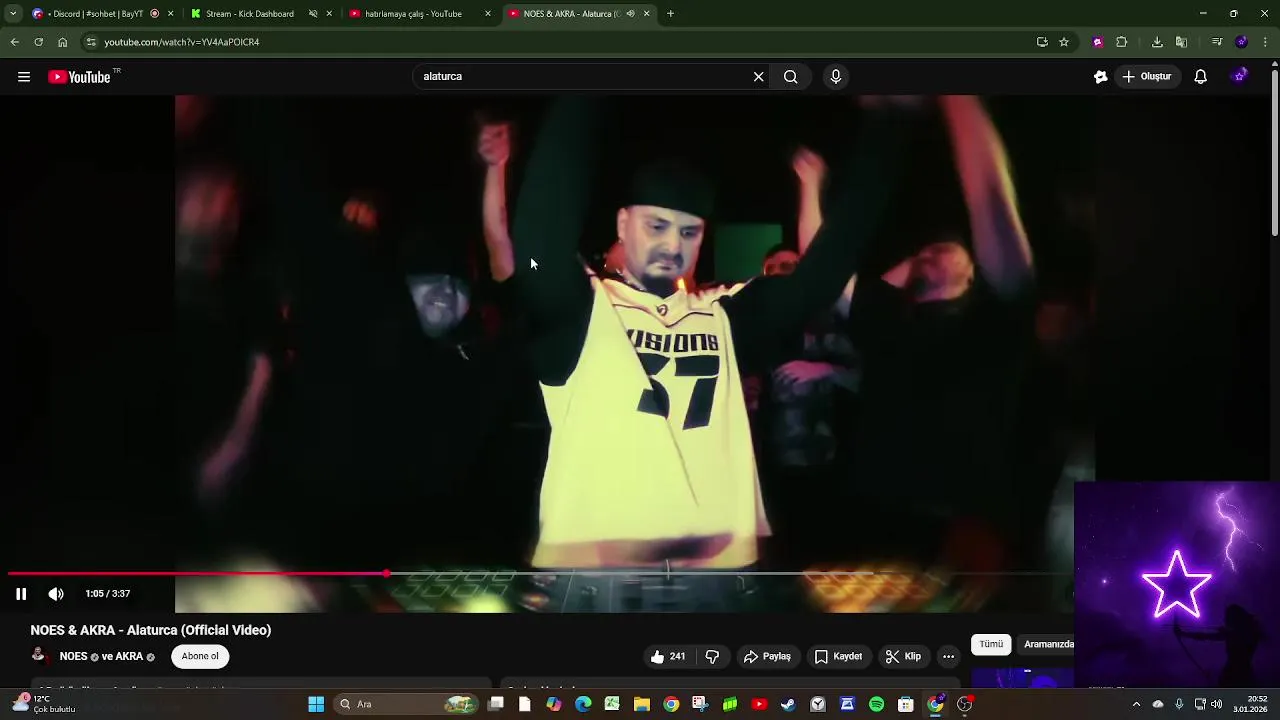Open the NOES channel link
The height and width of the screenshot is (720, 1280).
(74, 657)
